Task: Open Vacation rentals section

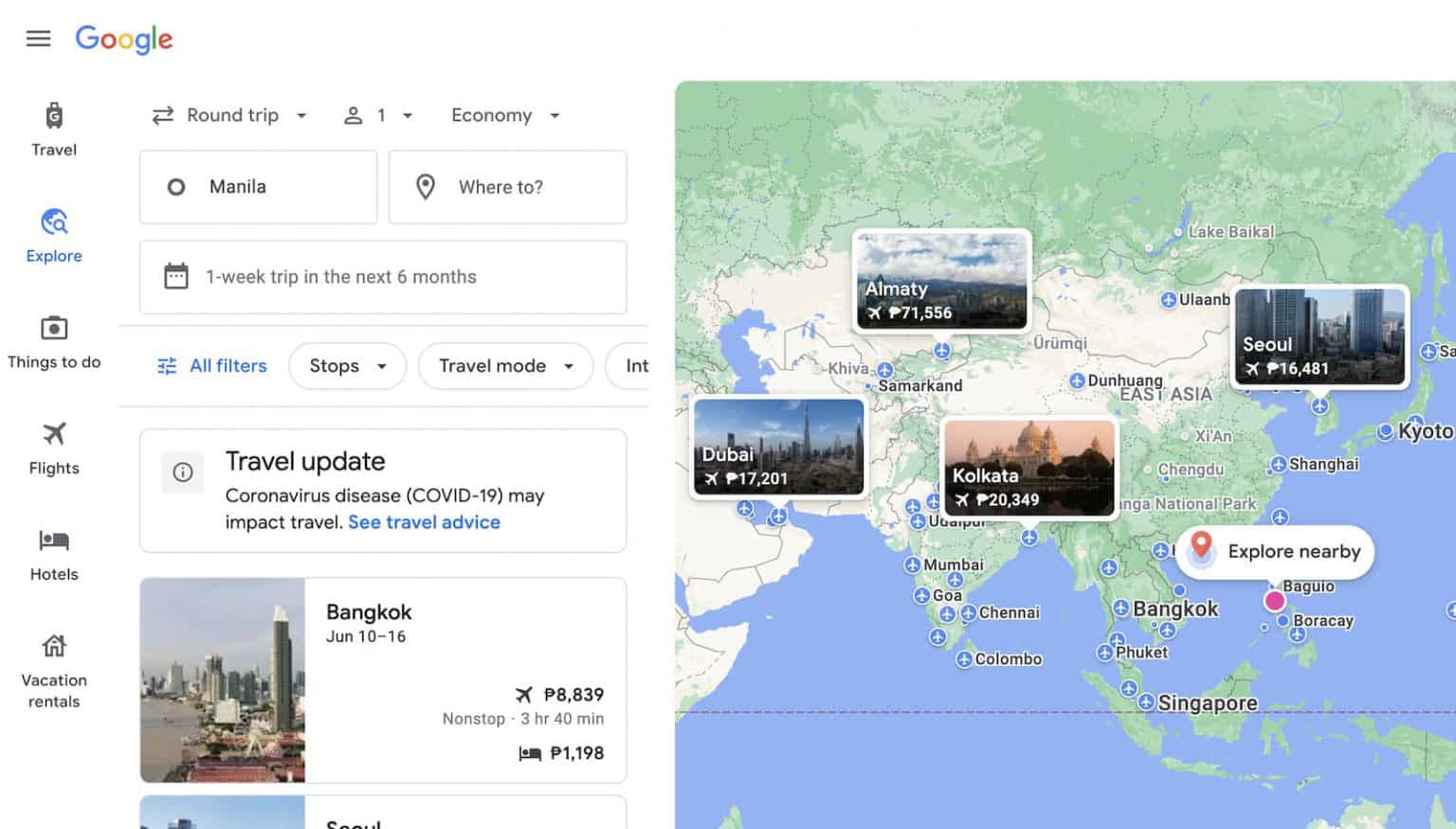Action: point(54,670)
